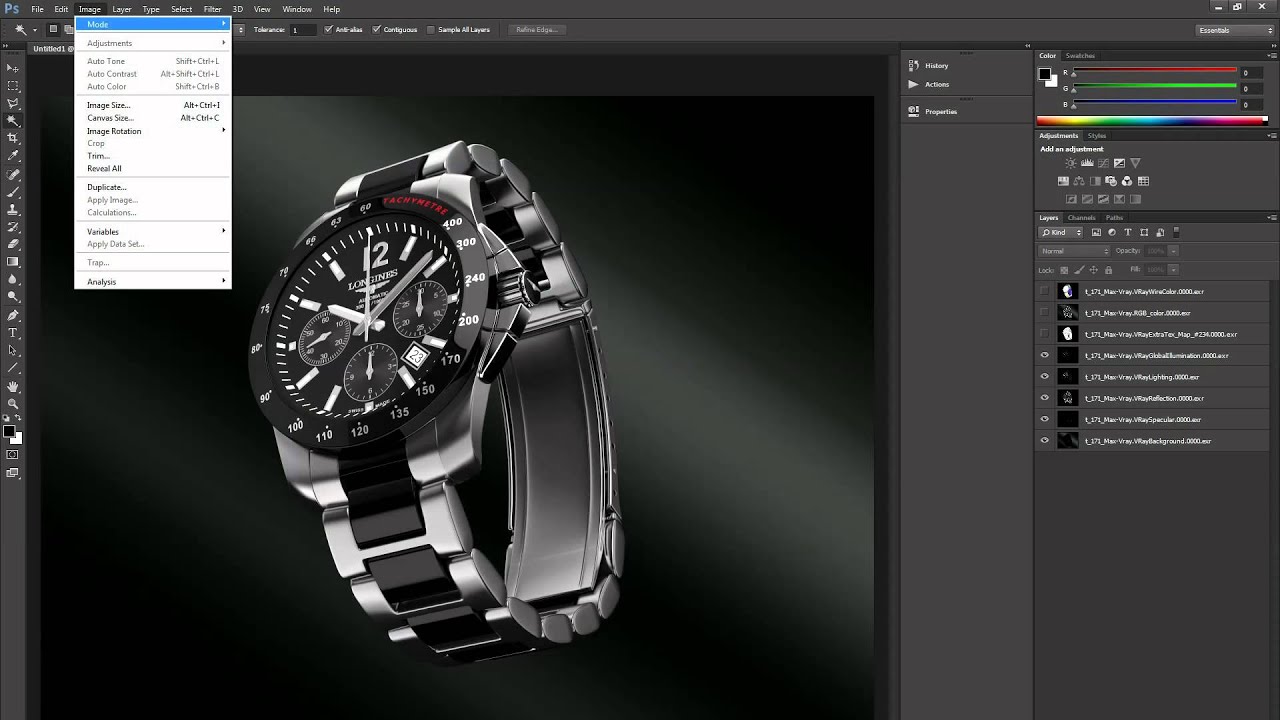1280x720 pixels.
Task: Click the Refine Edge button
Action: tap(535, 30)
